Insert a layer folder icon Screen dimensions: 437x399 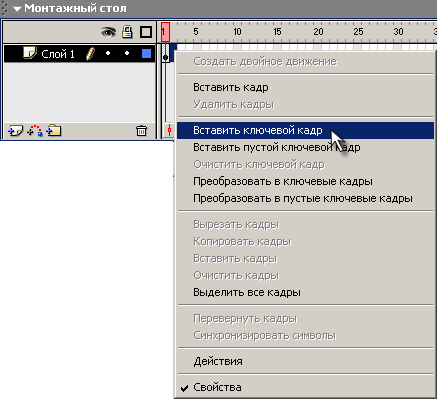tap(54, 130)
